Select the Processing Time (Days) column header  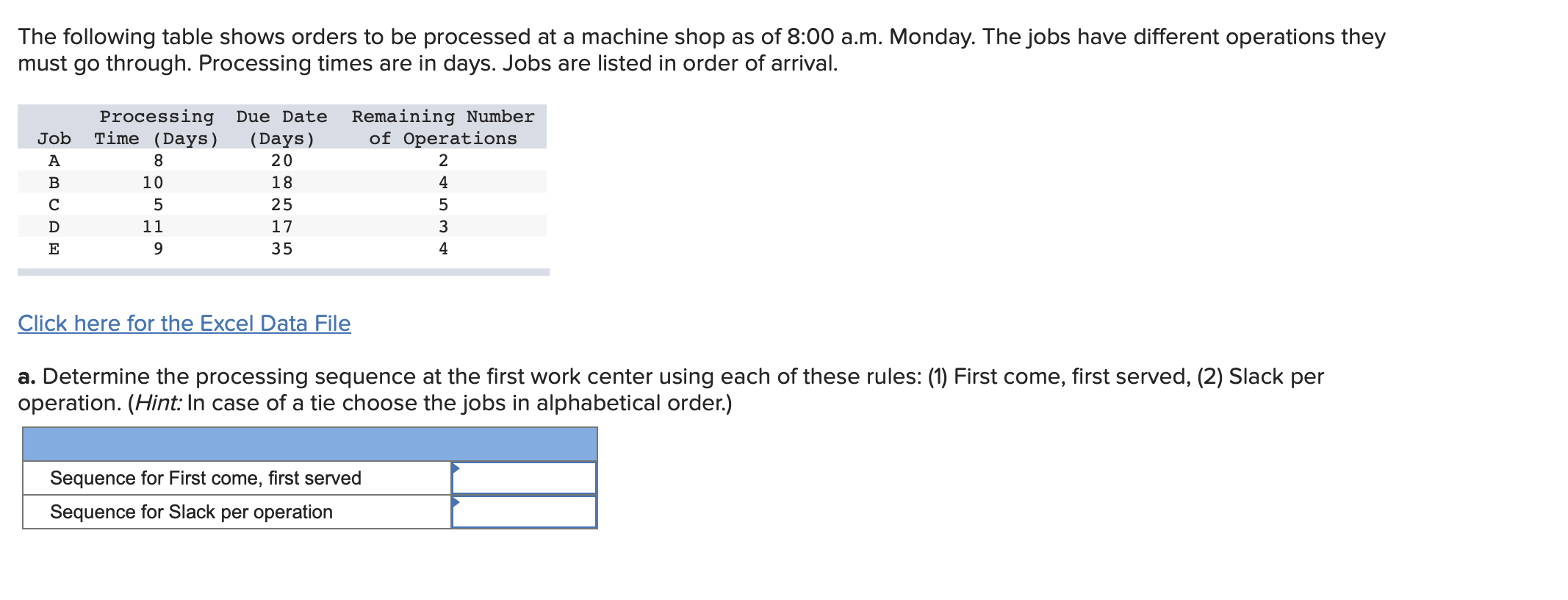pyautogui.click(x=154, y=127)
